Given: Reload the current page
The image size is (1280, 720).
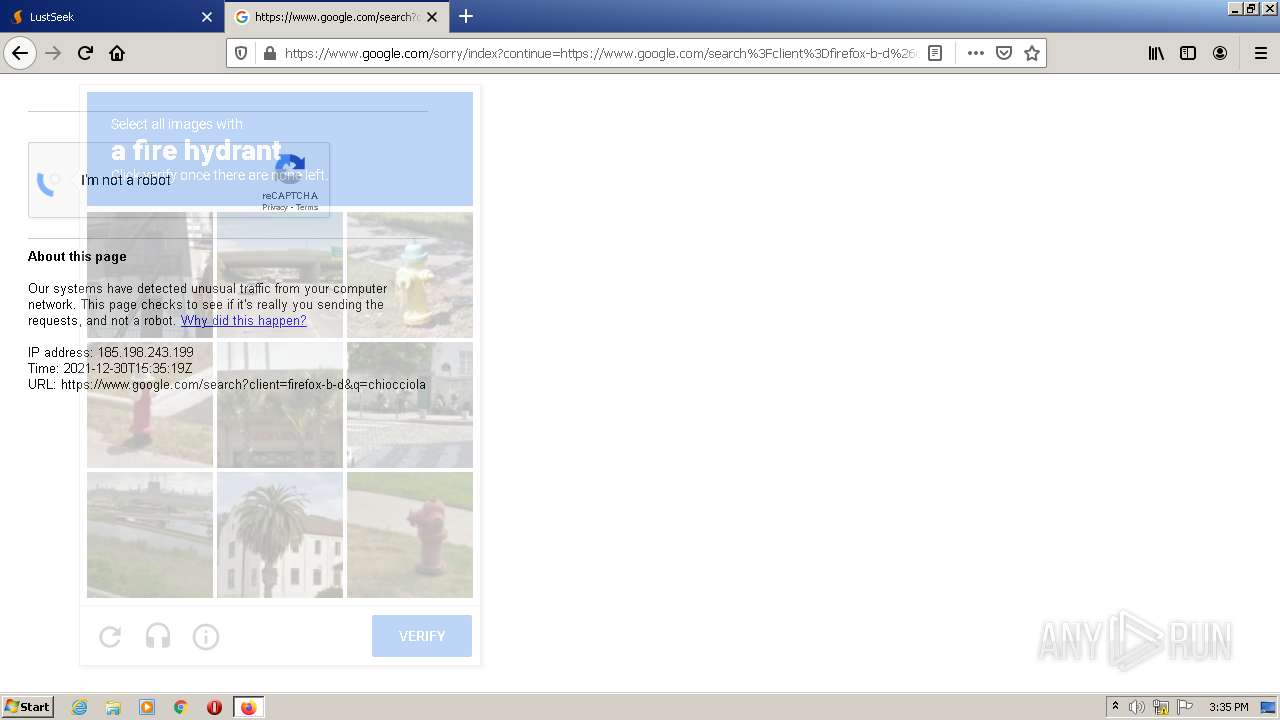Looking at the screenshot, I should tap(85, 53).
